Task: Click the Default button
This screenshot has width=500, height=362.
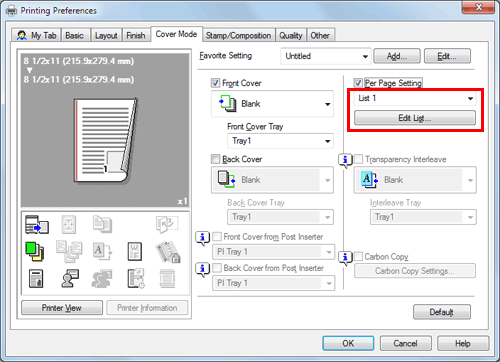Action: (442, 312)
